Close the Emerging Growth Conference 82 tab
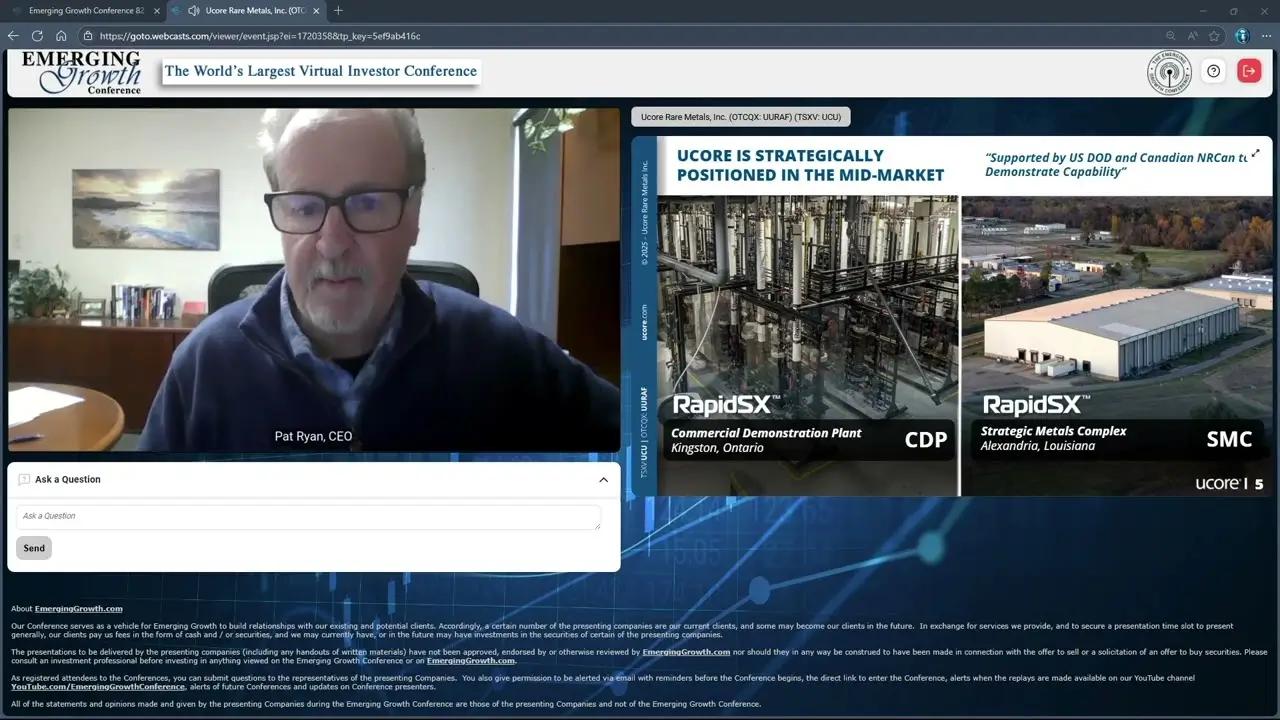This screenshot has height=720, width=1280. (156, 11)
